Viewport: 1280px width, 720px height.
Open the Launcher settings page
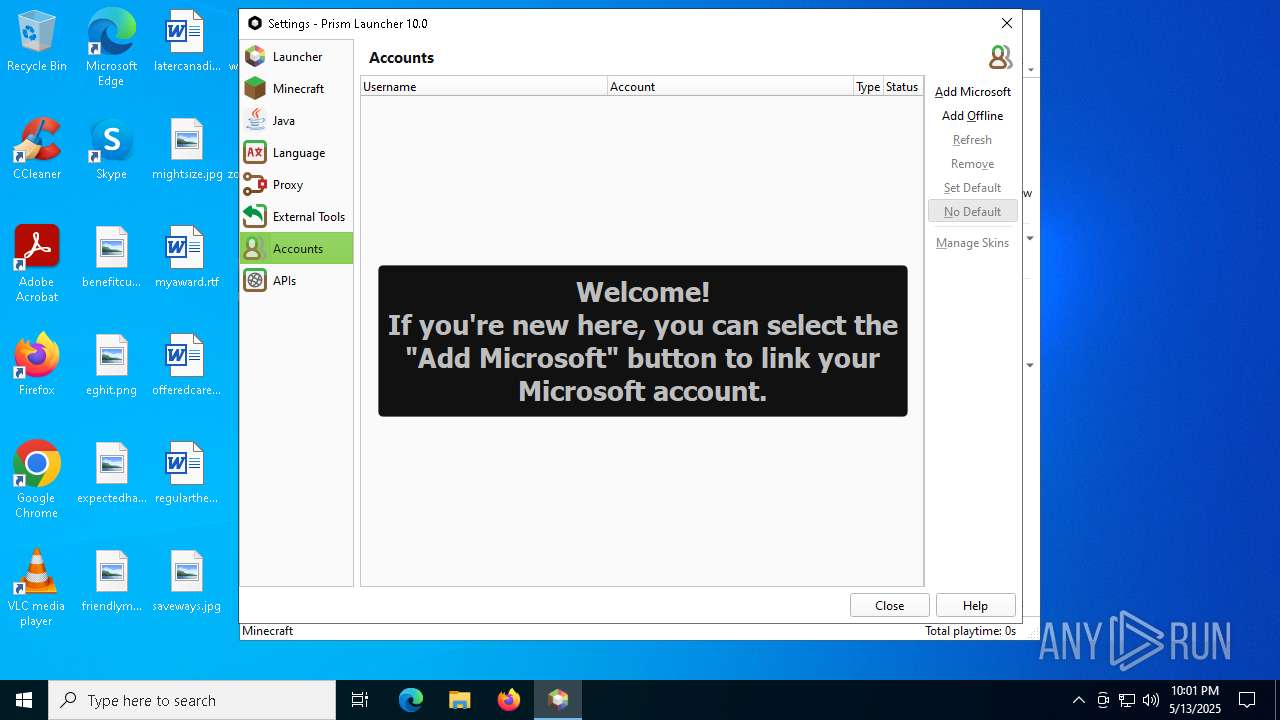(296, 56)
